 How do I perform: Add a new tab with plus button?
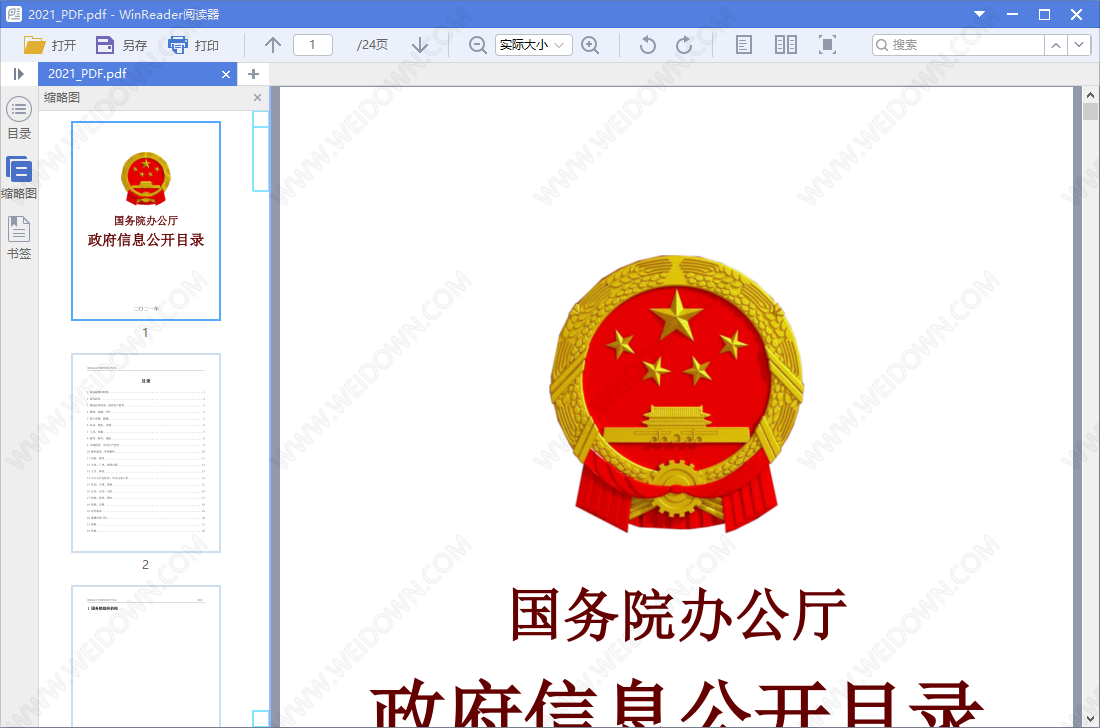pos(254,74)
